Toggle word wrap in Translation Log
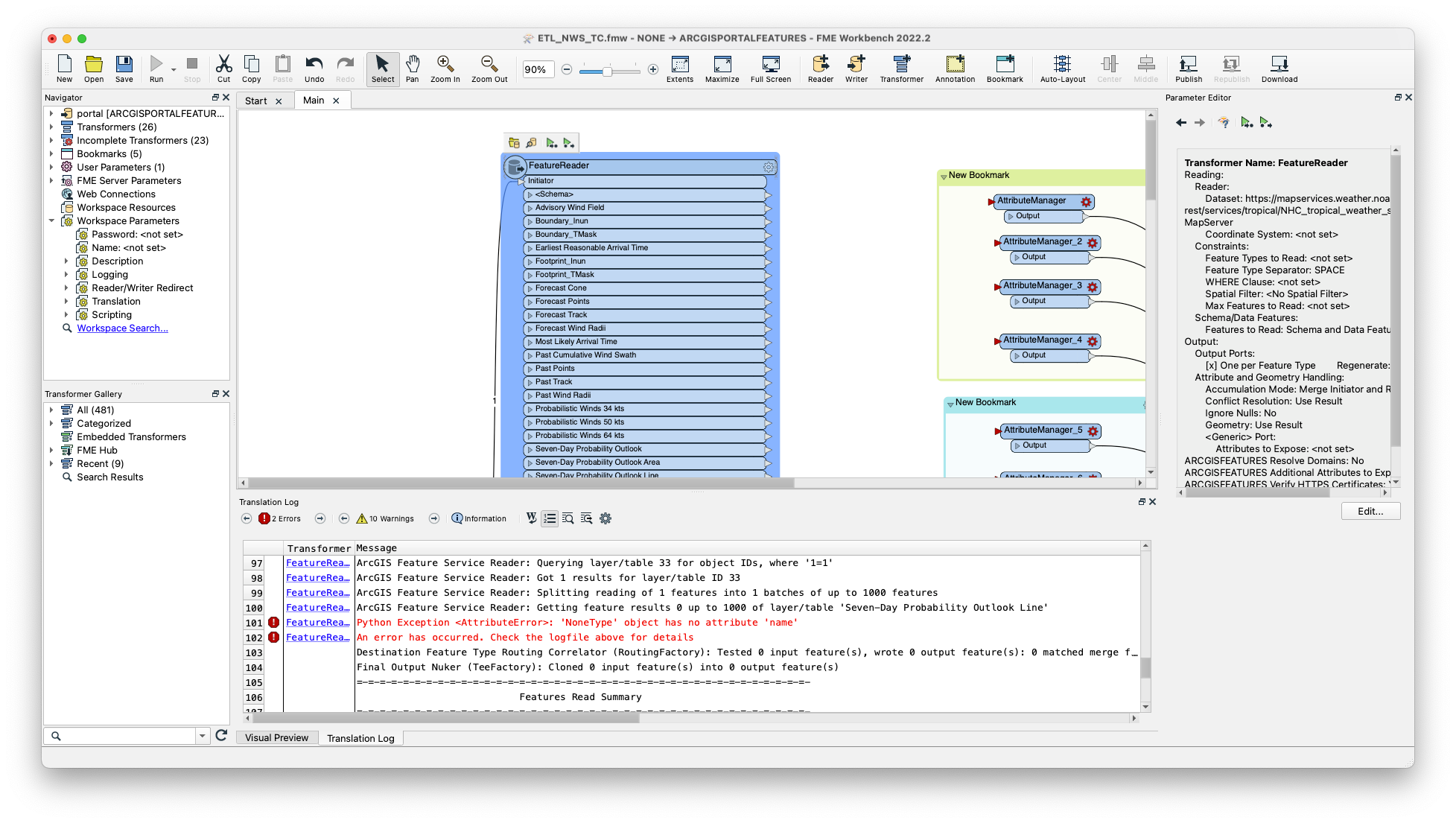This screenshot has height=823, width=1456. (x=531, y=518)
